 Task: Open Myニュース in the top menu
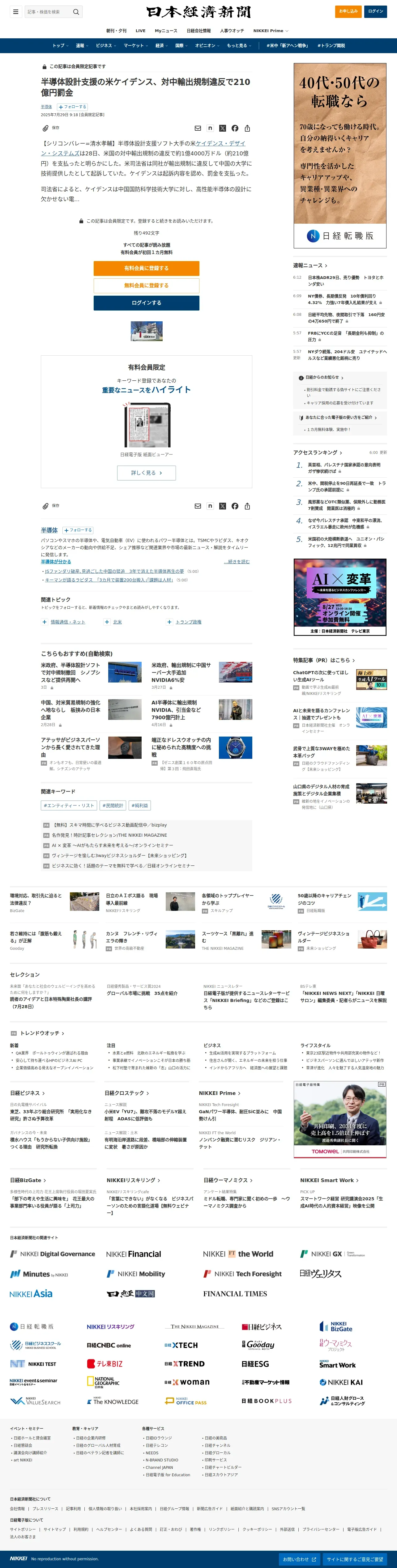click(x=166, y=31)
